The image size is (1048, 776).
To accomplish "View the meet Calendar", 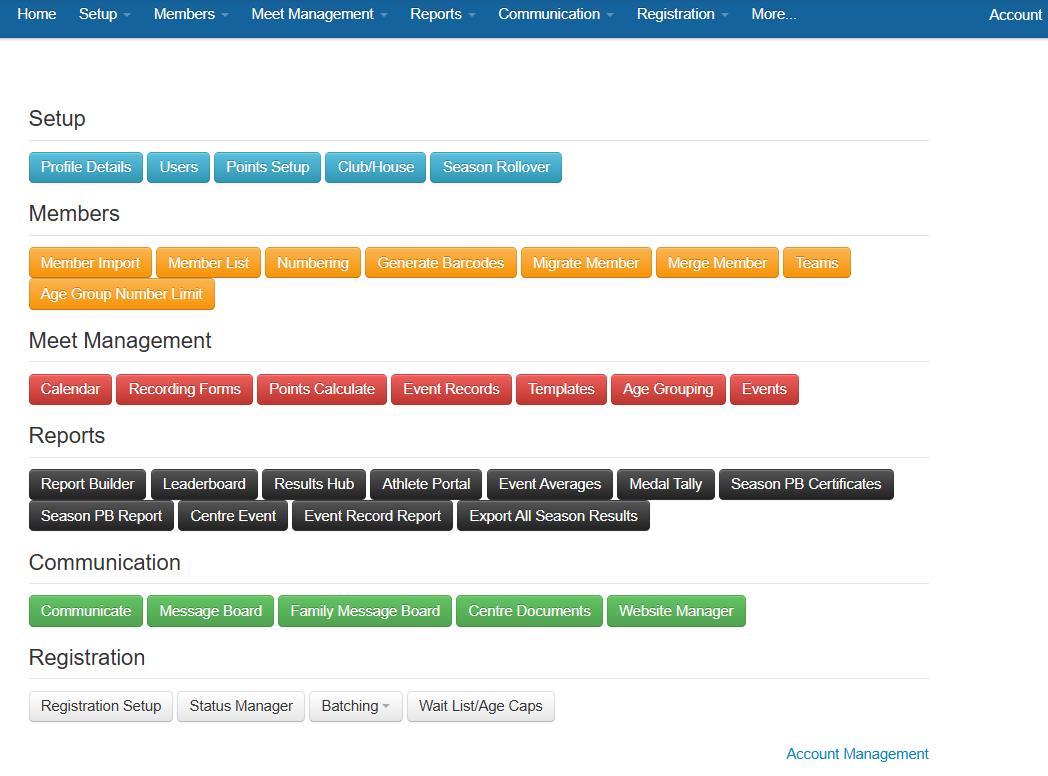I will click(70, 389).
